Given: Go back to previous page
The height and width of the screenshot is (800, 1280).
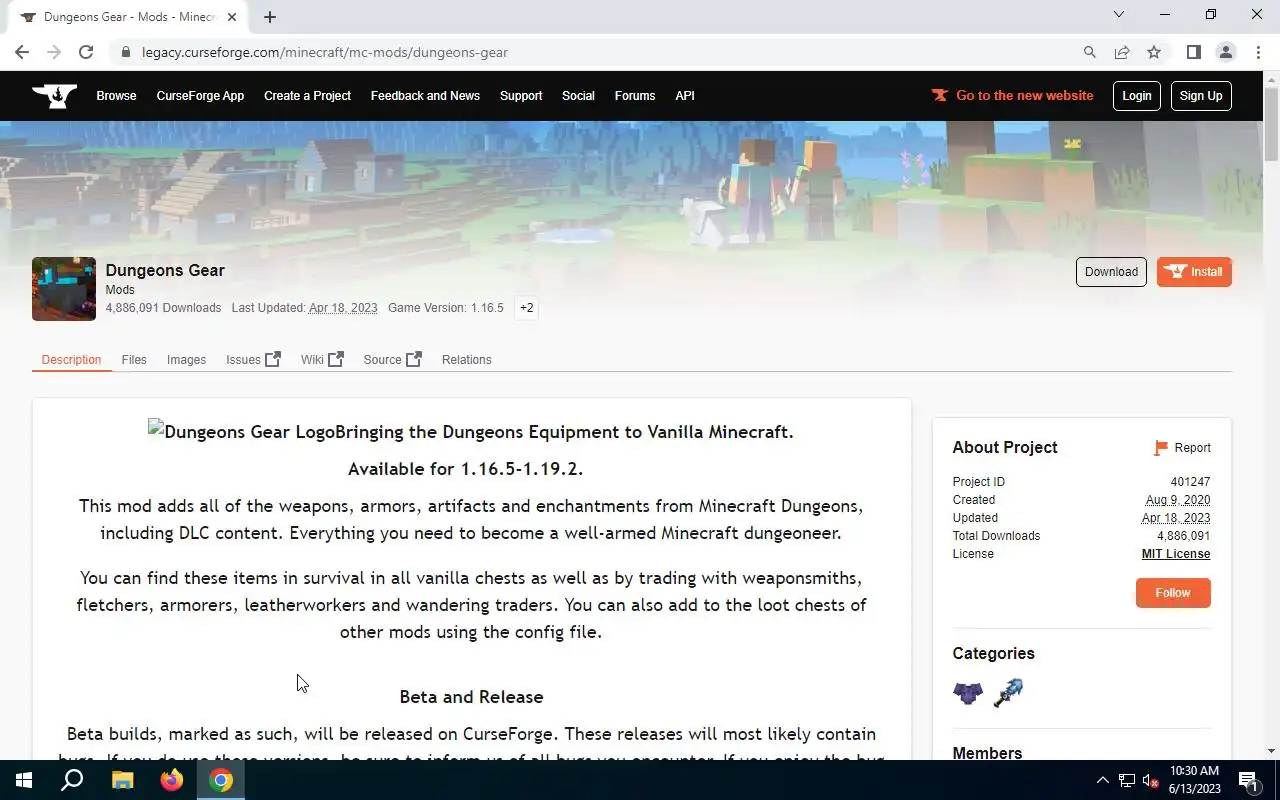Looking at the screenshot, I should click(x=22, y=52).
